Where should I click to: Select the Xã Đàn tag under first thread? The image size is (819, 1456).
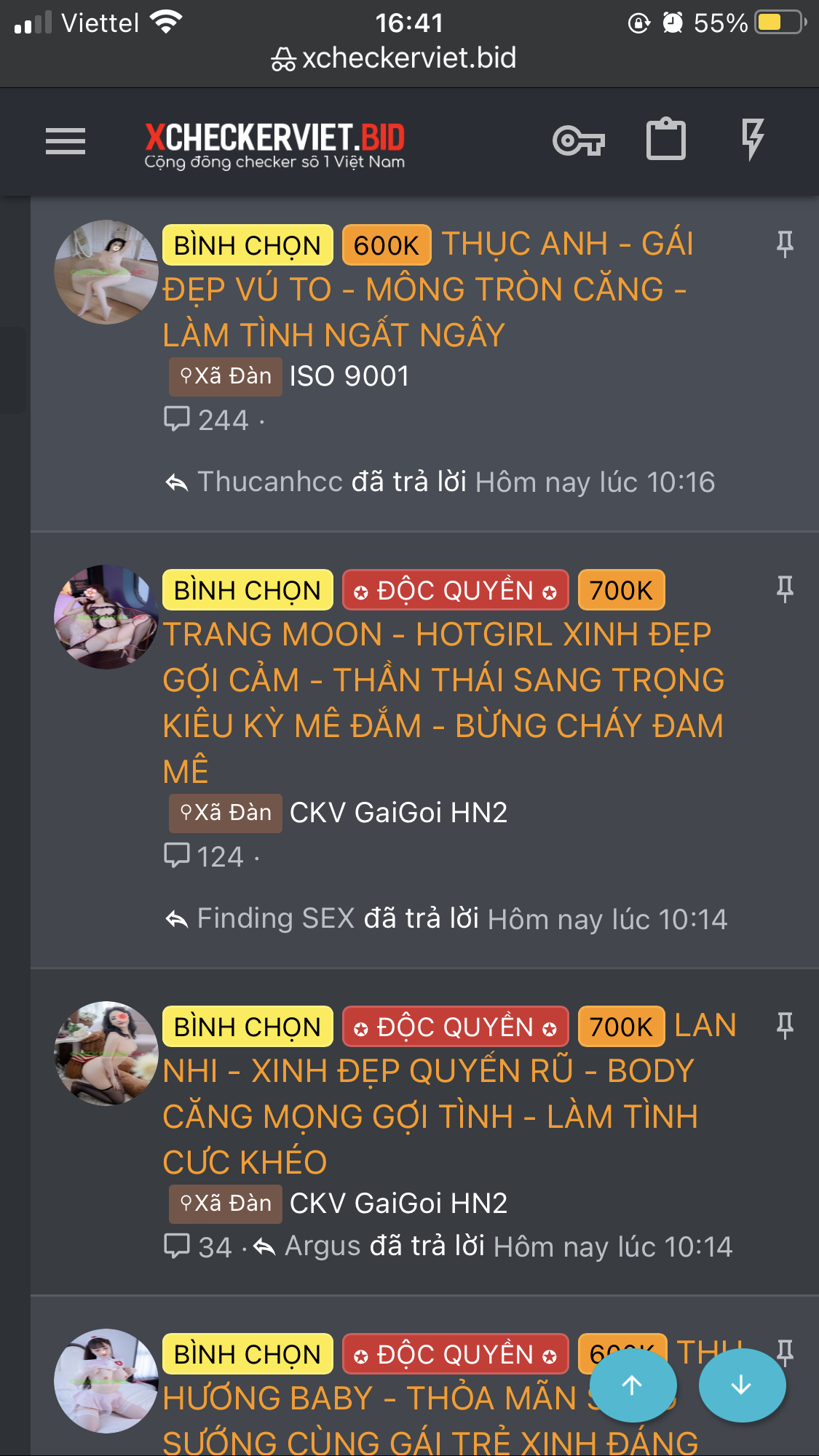click(226, 376)
